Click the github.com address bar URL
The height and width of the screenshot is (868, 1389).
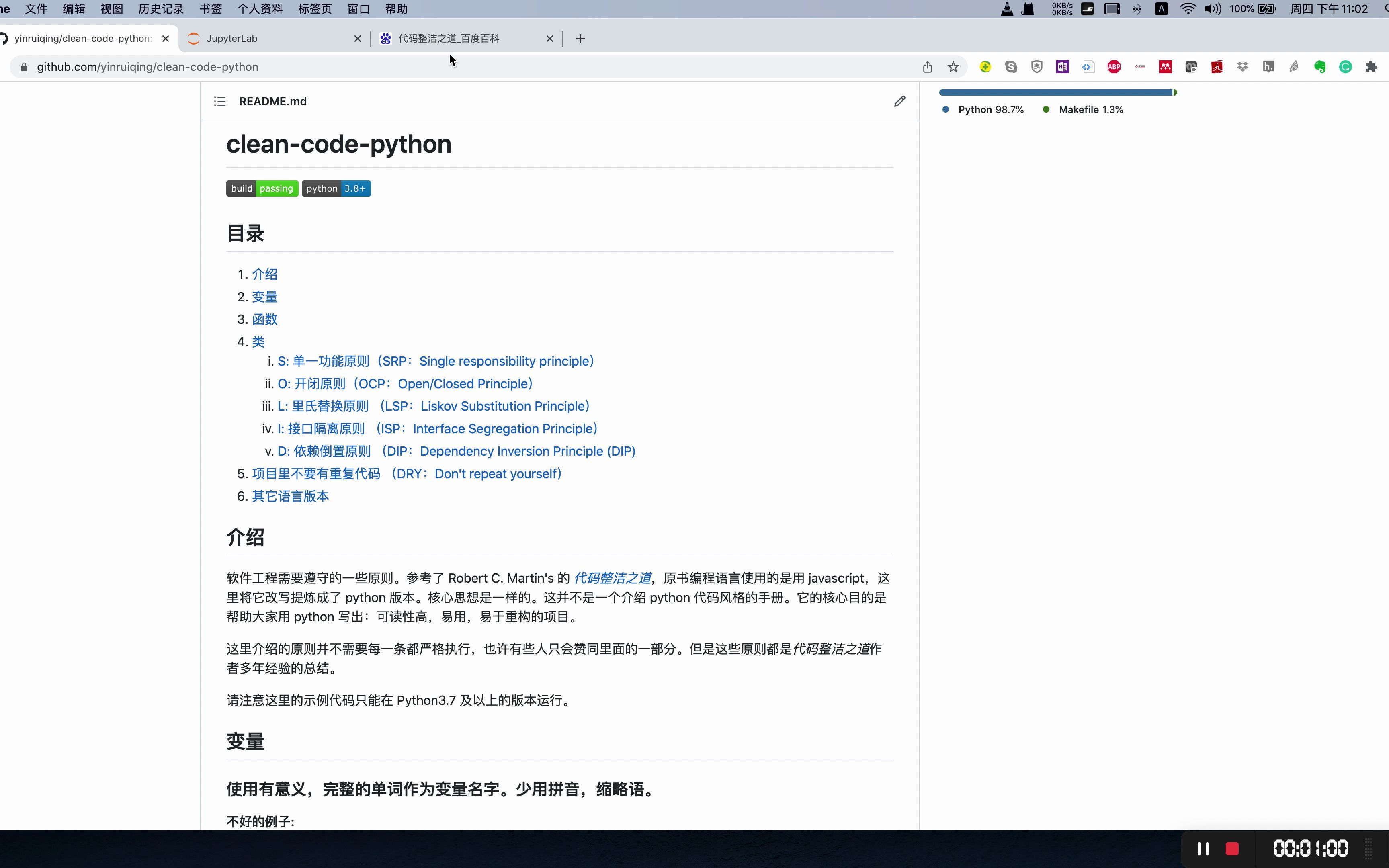point(148,67)
